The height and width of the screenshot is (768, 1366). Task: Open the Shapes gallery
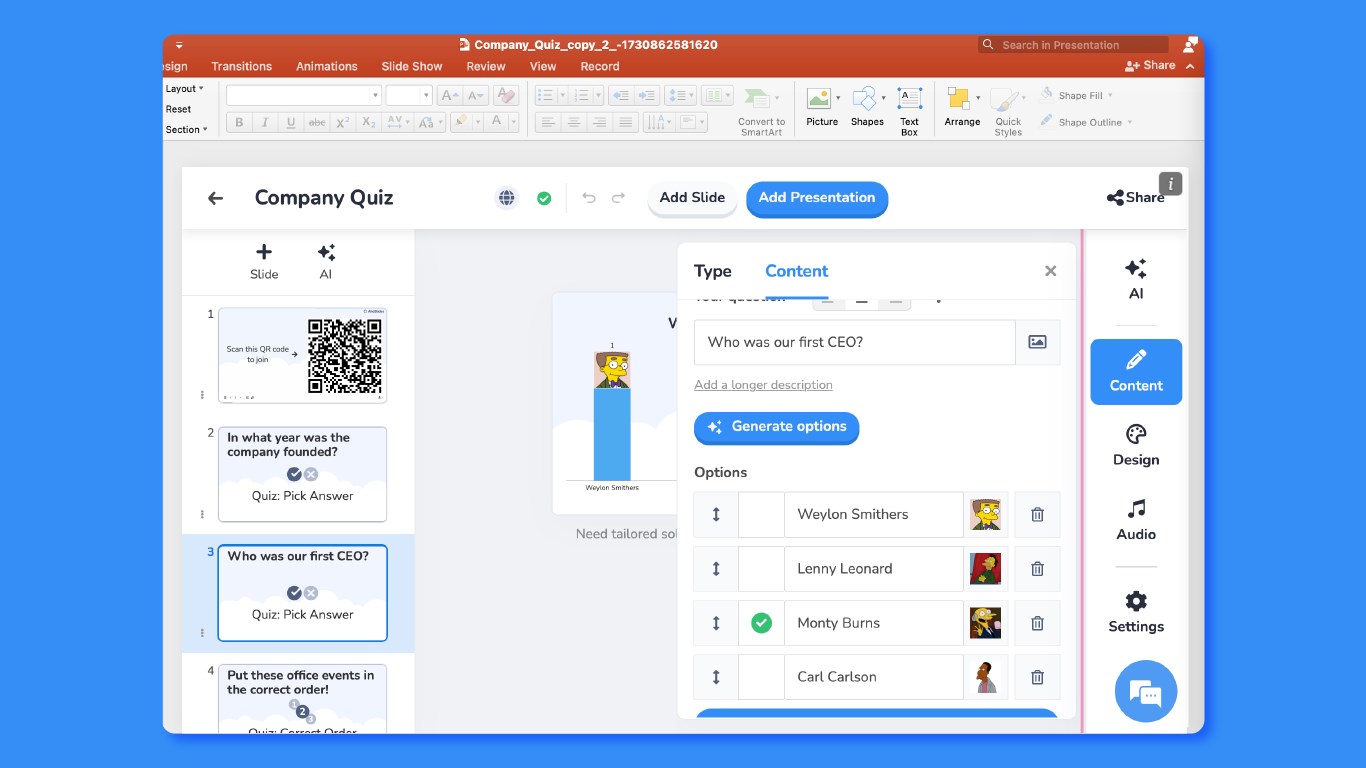coord(867,106)
